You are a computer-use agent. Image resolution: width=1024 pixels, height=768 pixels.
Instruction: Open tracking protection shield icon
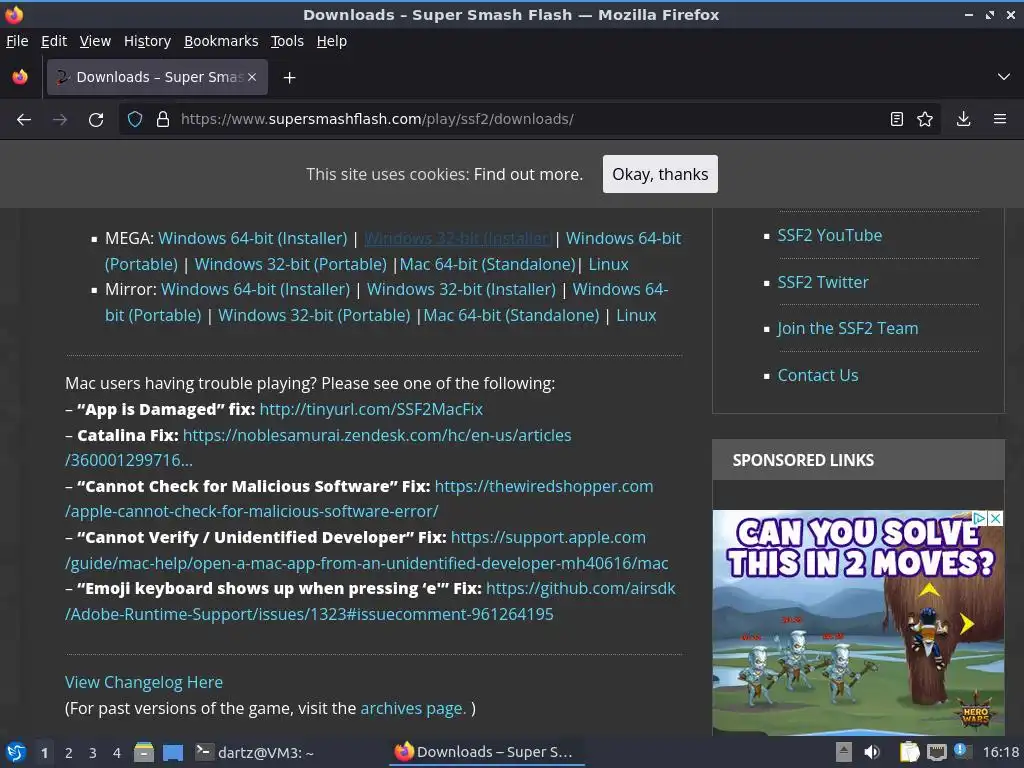click(135, 119)
